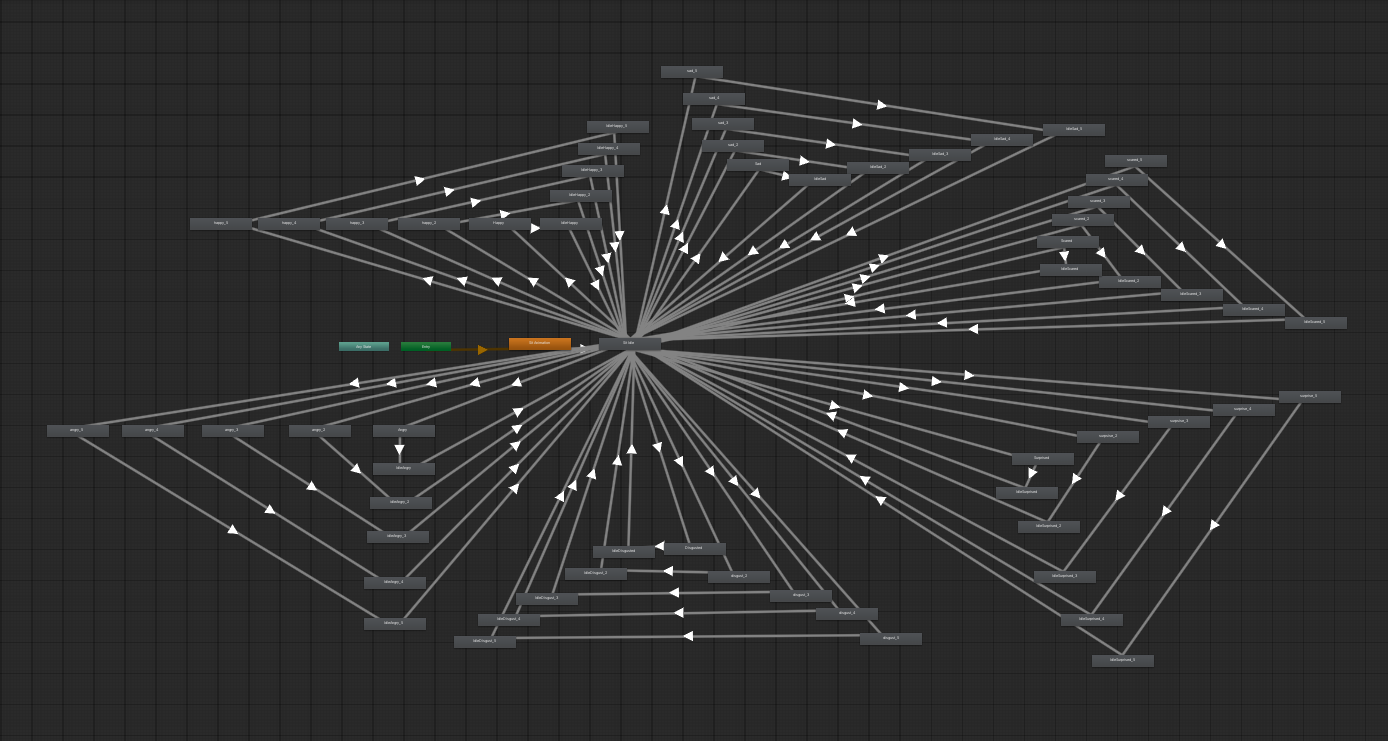The height and width of the screenshot is (741, 1388).
Task: Select the scared_5 state node
Action: click(x=1136, y=161)
